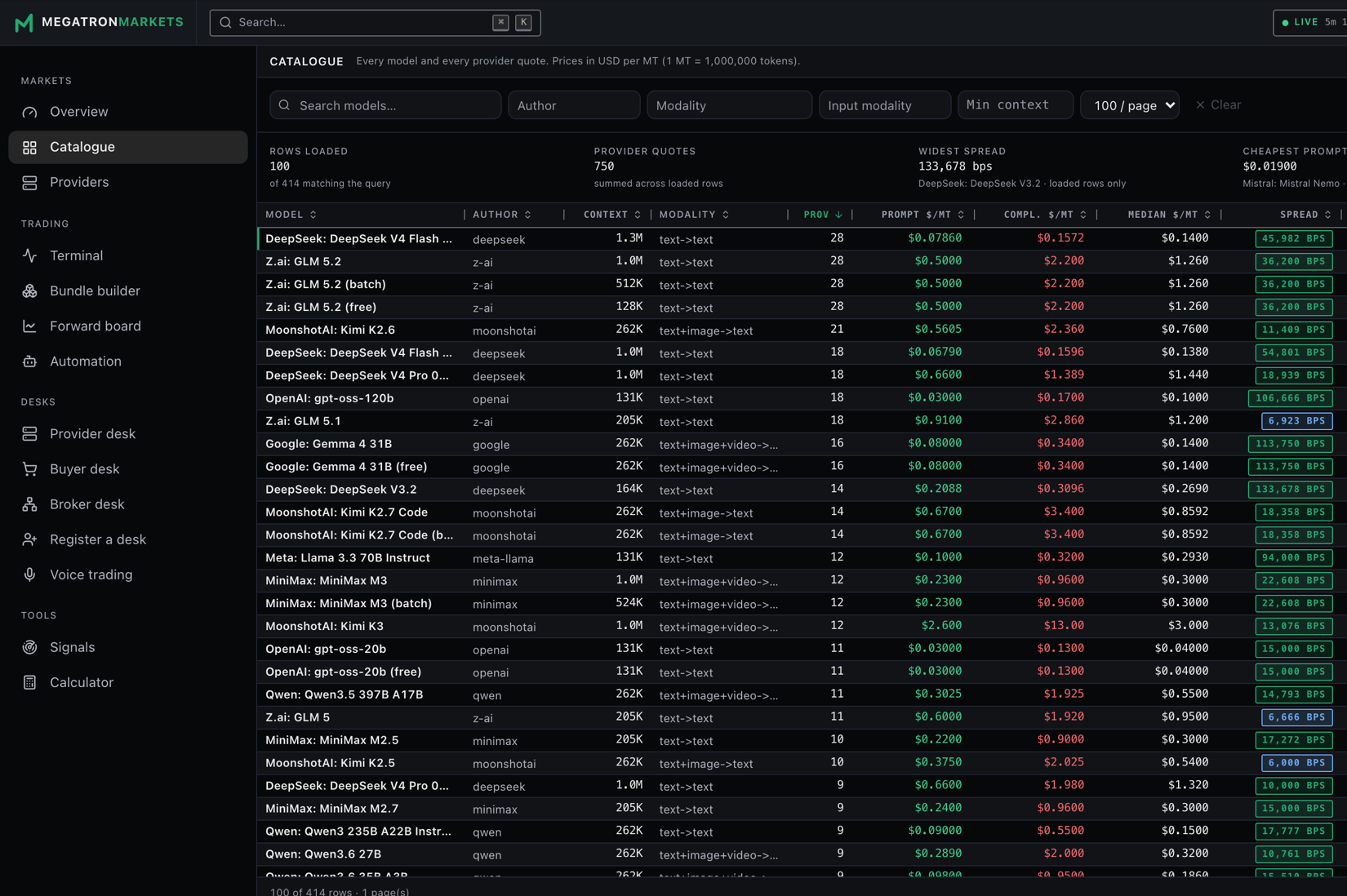Click the Min context filter field
1347x896 pixels.
[1016, 105]
